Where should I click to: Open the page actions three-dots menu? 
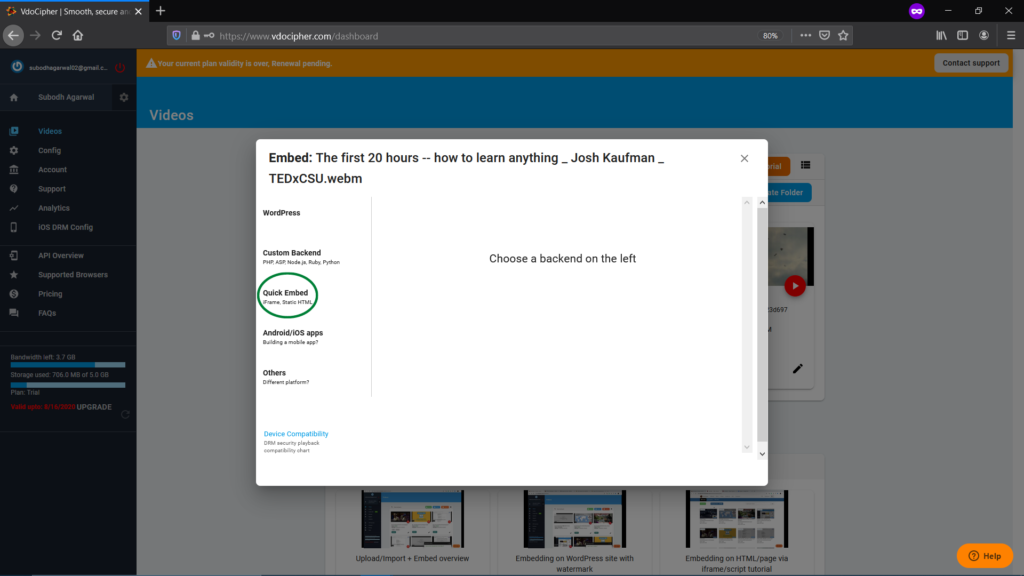805,35
